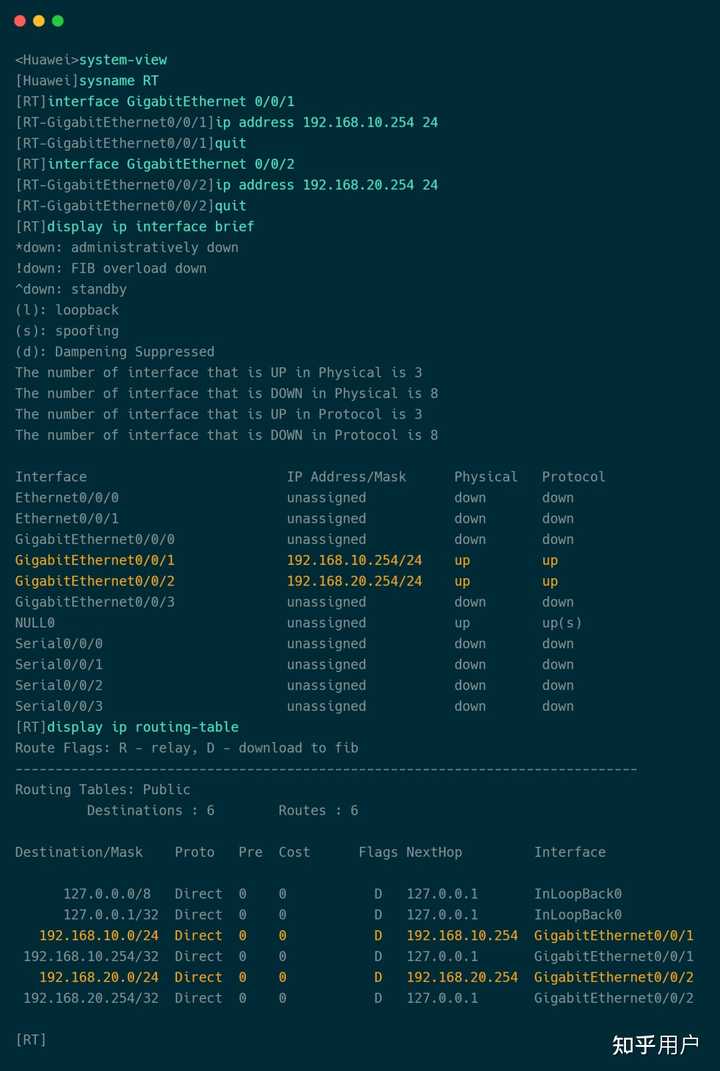This screenshot has height=1071, width=720.
Task: Click the ip address 192.168.10.254 24 command
Action: coord(327,123)
